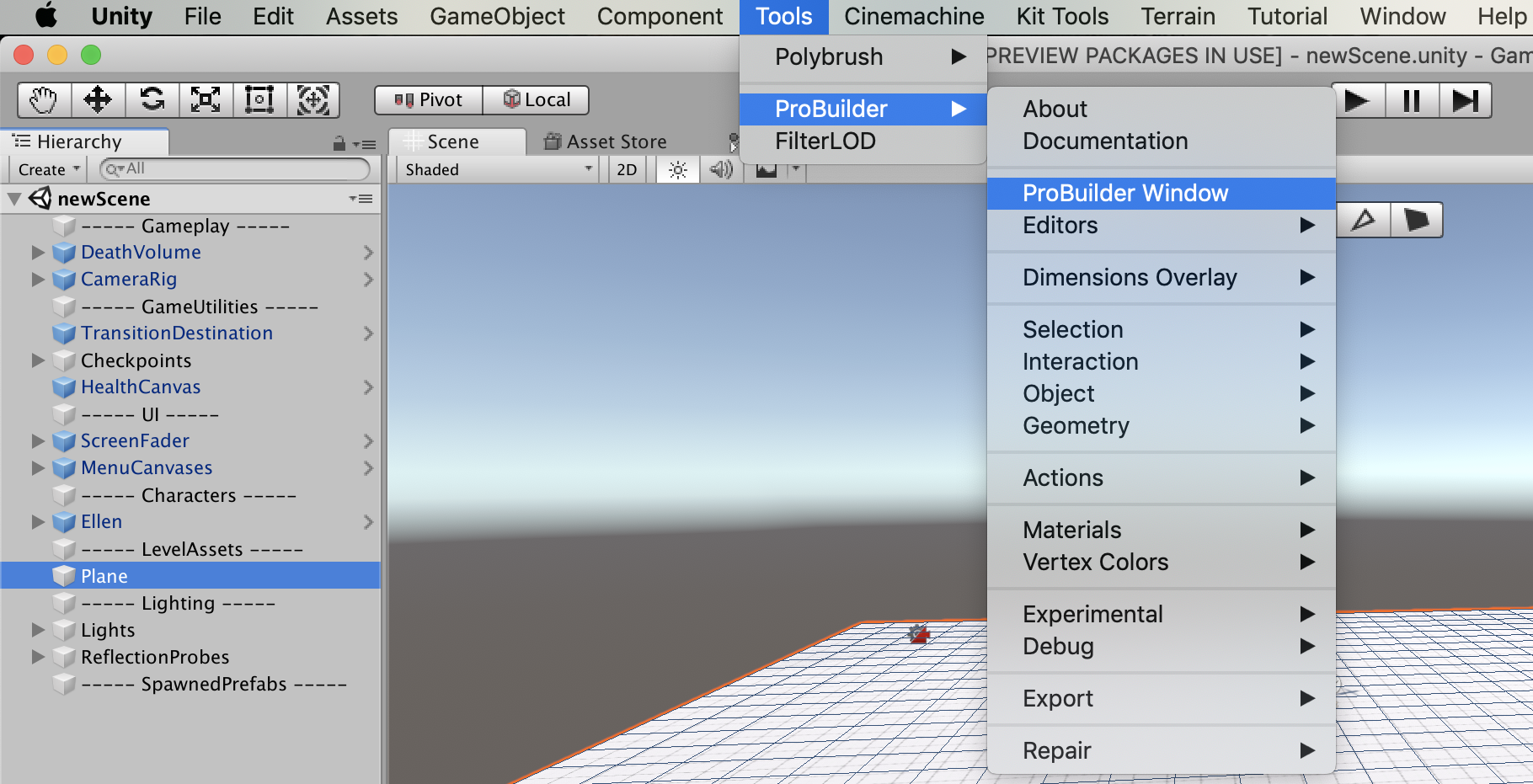The height and width of the screenshot is (784, 1533).
Task: Toggle the Local handle rotation button
Action: [x=537, y=100]
